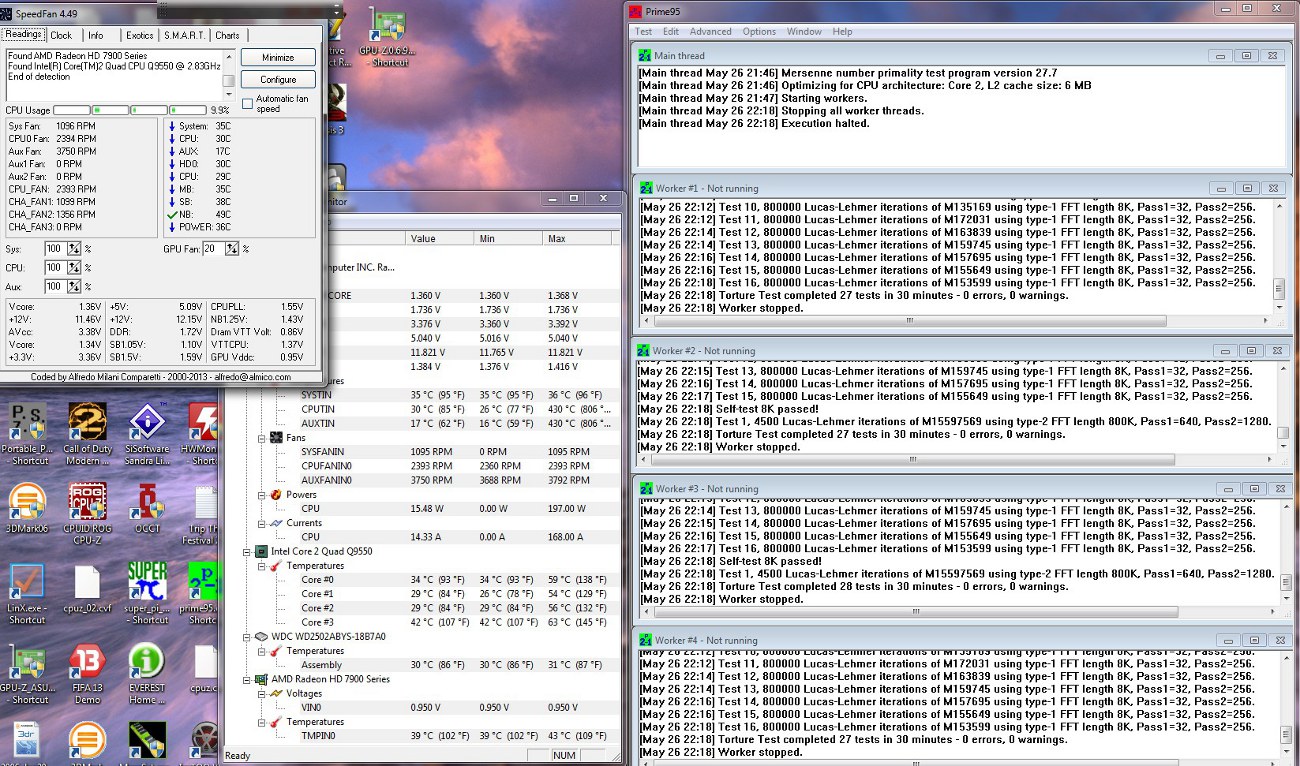Open the Charts tab in SpeedFan
The image size is (1300, 766).
pyautogui.click(x=227, y=35)
